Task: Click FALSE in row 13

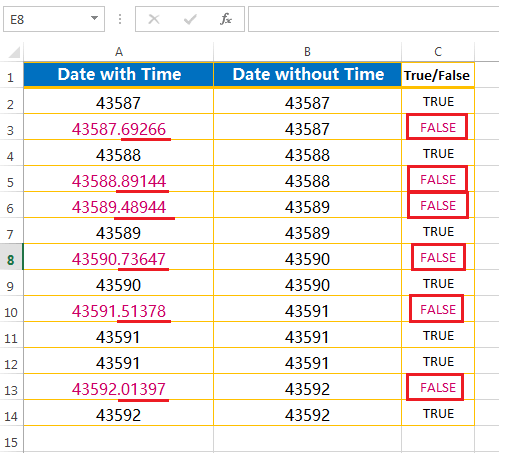Action: click(438, 387)
